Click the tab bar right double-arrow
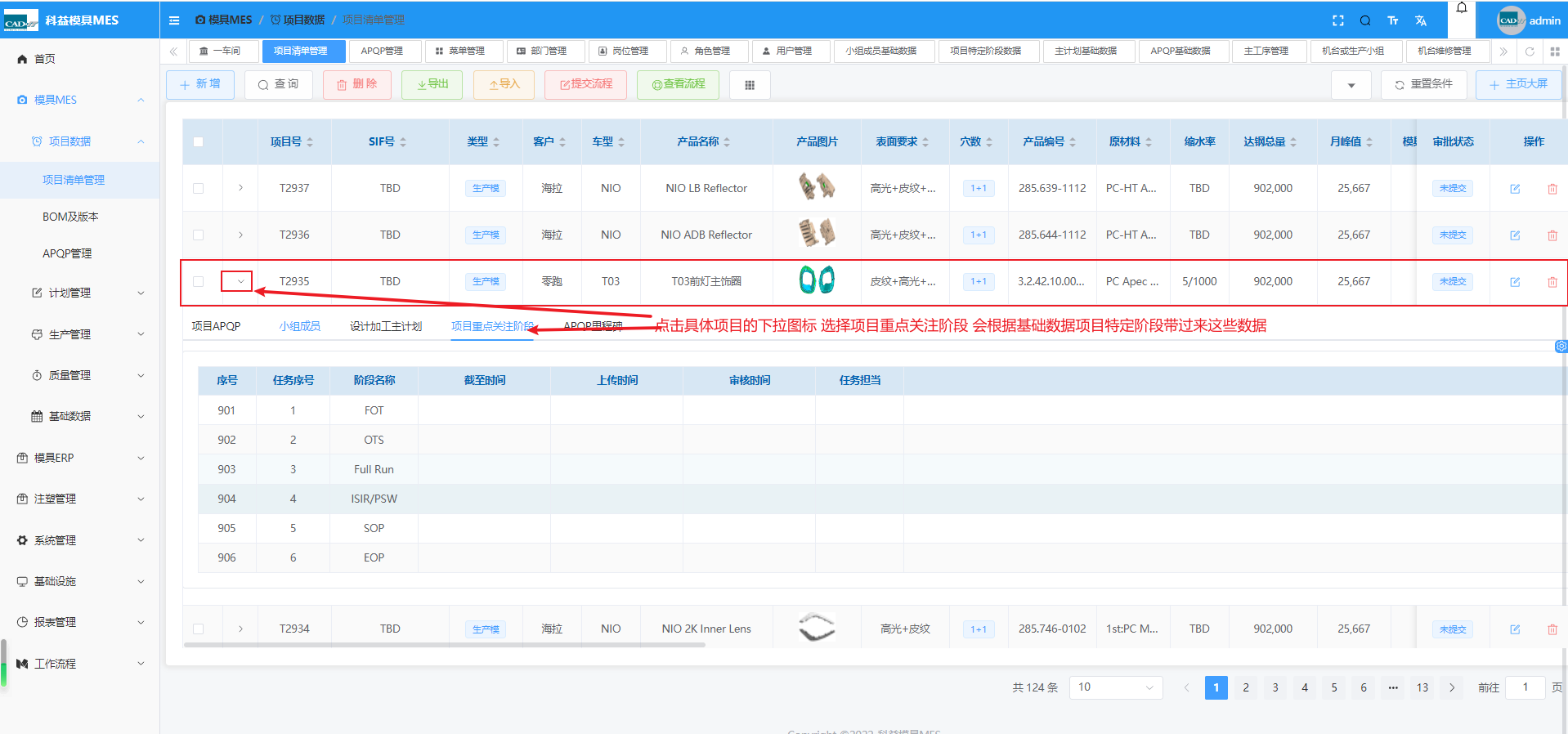1568x734 pixels. click(x=1503, y=51)
